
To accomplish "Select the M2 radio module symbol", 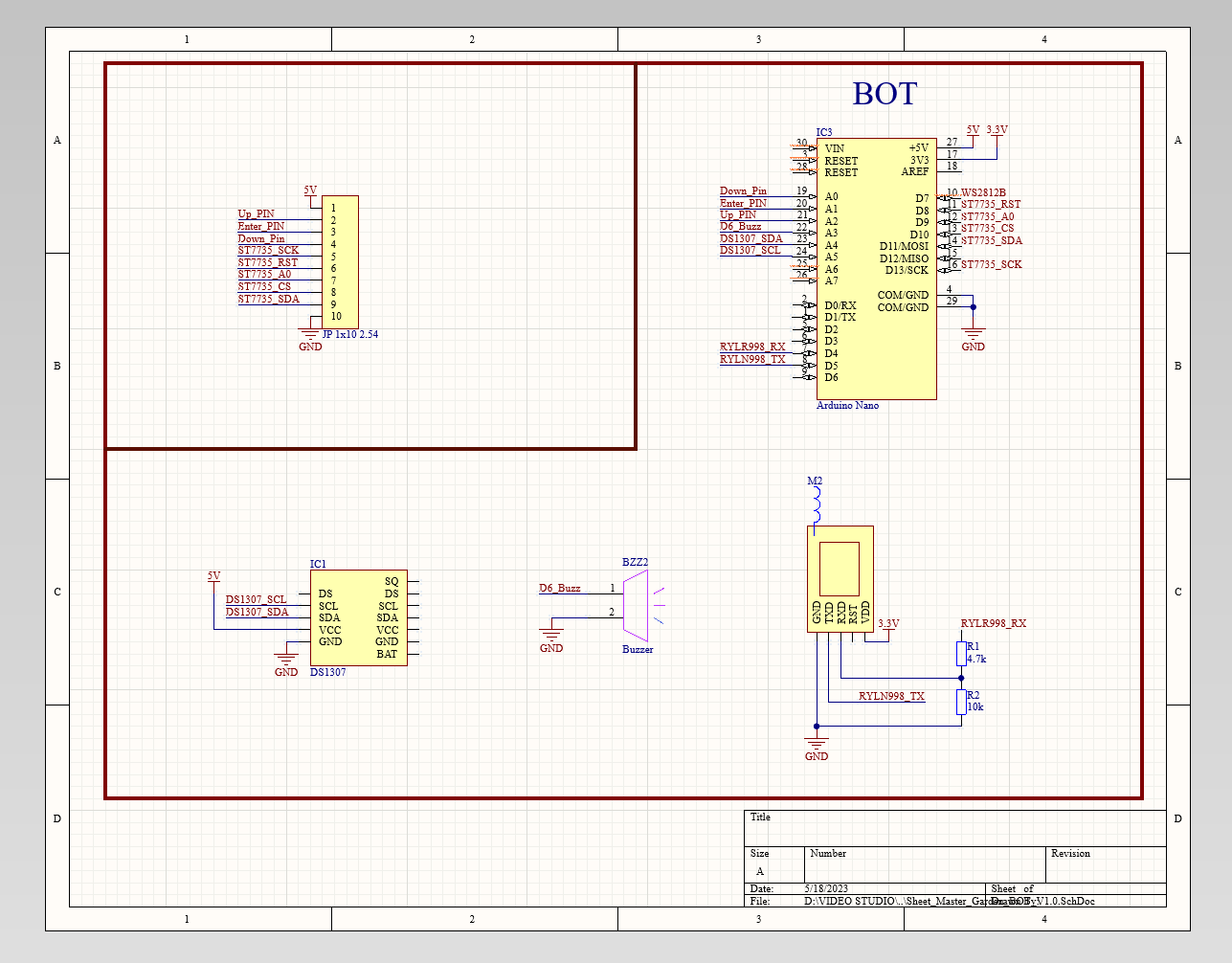I will [840, 577].
